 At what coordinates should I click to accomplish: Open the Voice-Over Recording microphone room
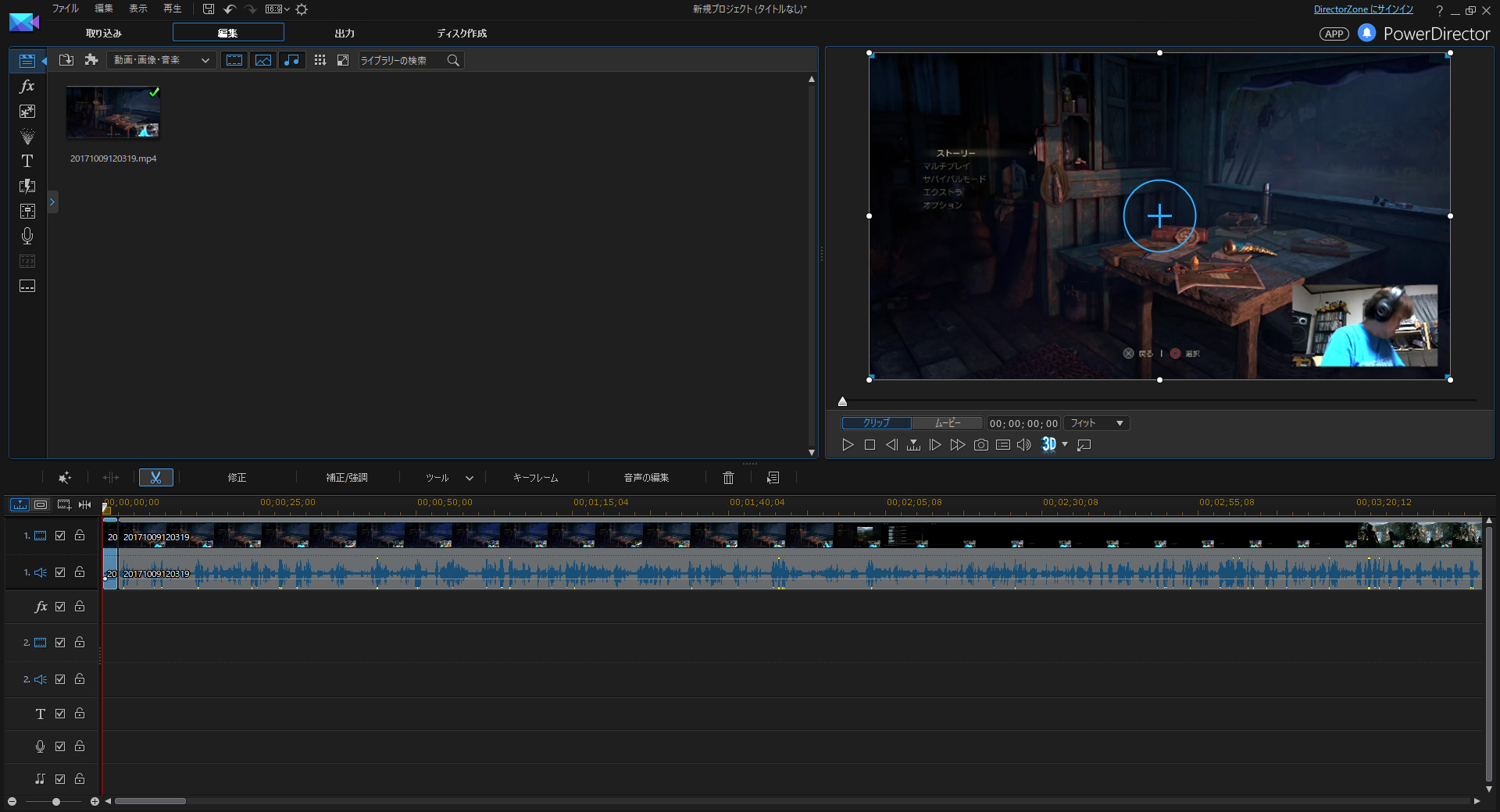coord(27,236)
